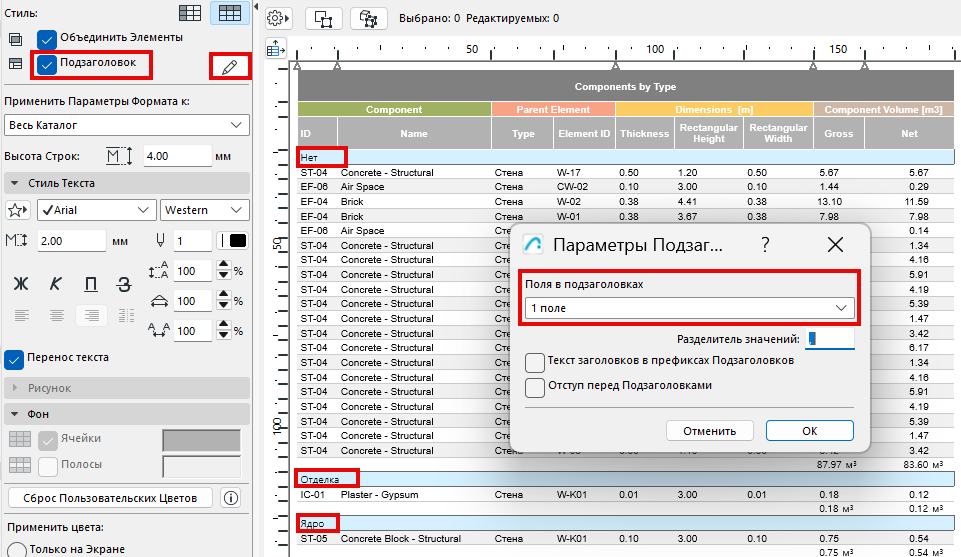The image size is (961, 557).
Task: Open the settings gear menu above schedule
Action: tap(279, 18)
